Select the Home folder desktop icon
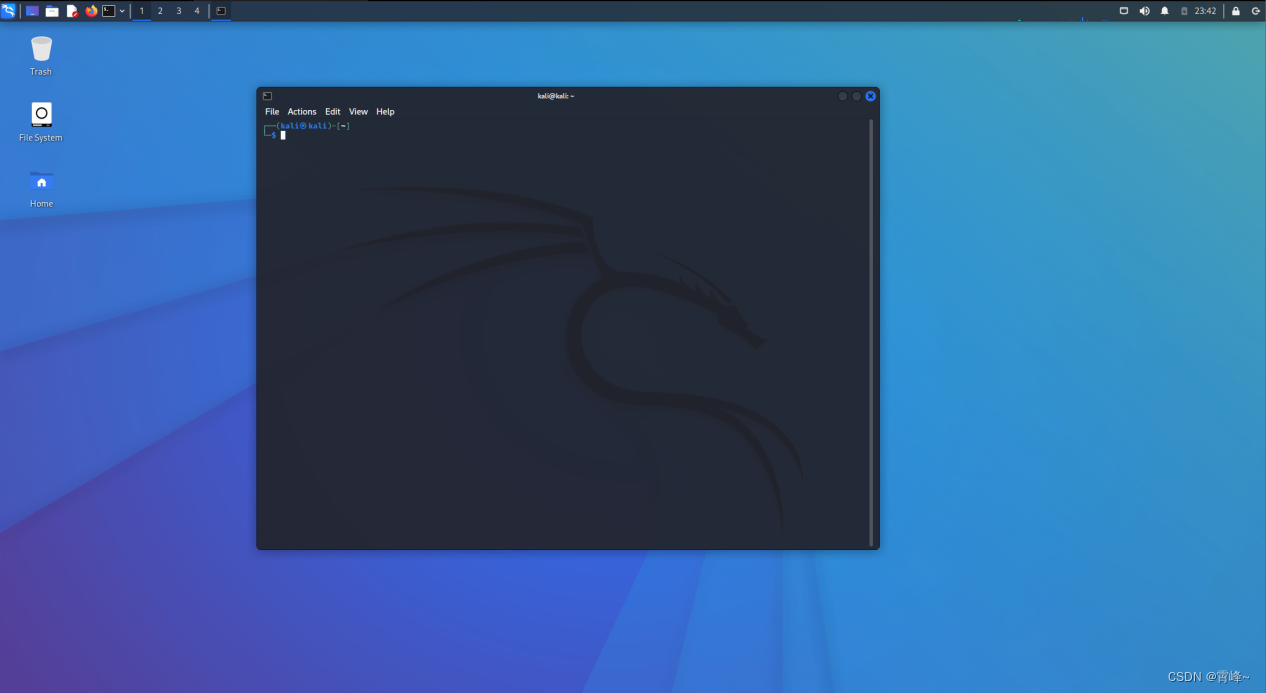 pos(41,188)
